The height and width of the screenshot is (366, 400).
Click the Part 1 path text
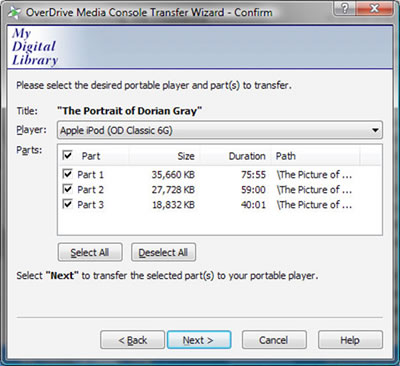[314, 174]
